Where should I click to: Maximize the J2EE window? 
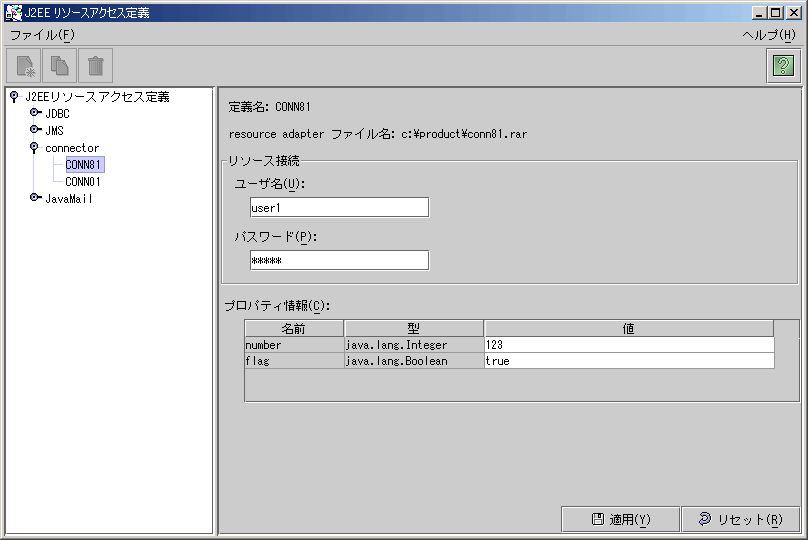(776, 13)
